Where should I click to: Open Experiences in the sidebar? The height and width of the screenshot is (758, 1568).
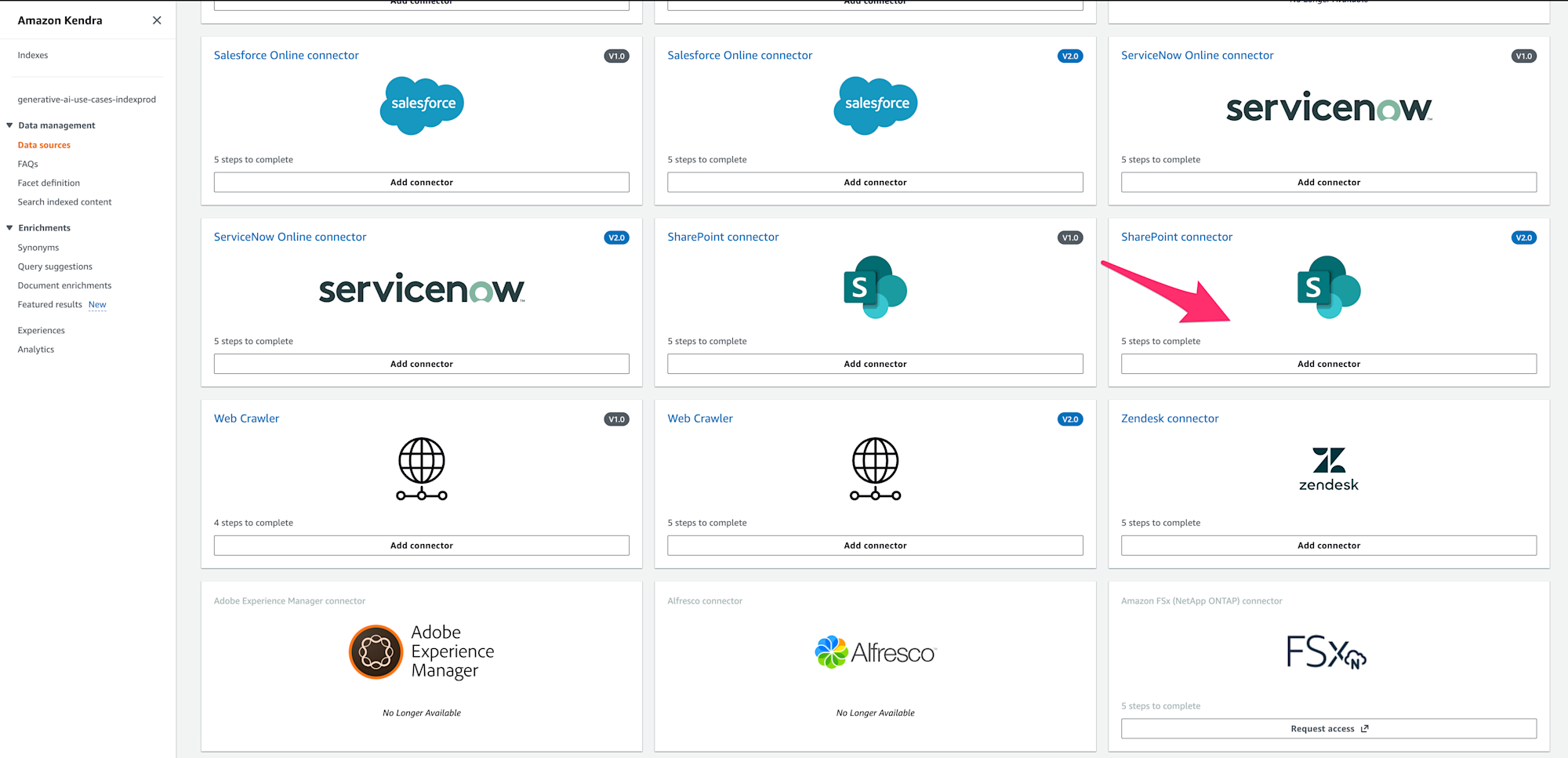tap(42, 331)
